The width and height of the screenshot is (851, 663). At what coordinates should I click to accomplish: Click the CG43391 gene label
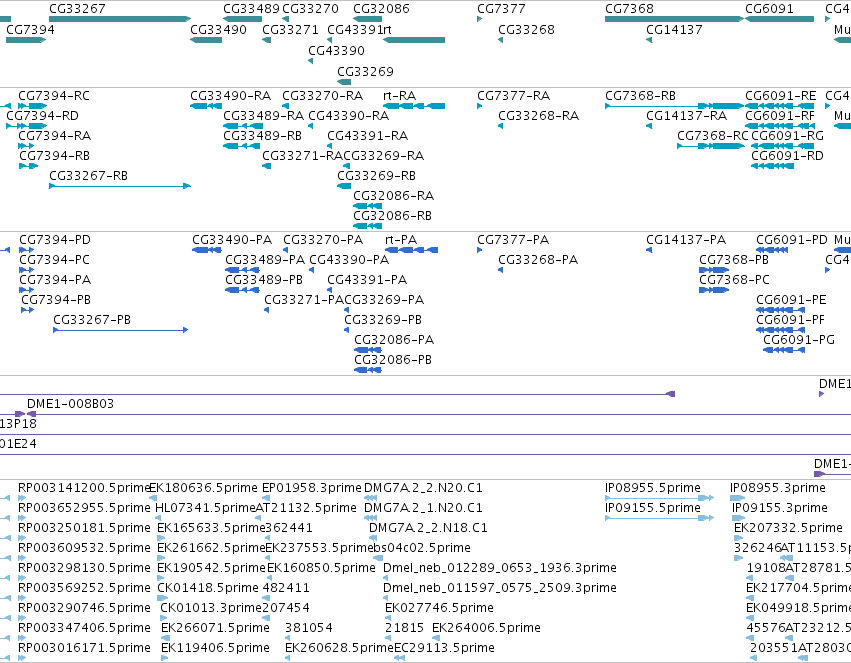tap(355, 29)
